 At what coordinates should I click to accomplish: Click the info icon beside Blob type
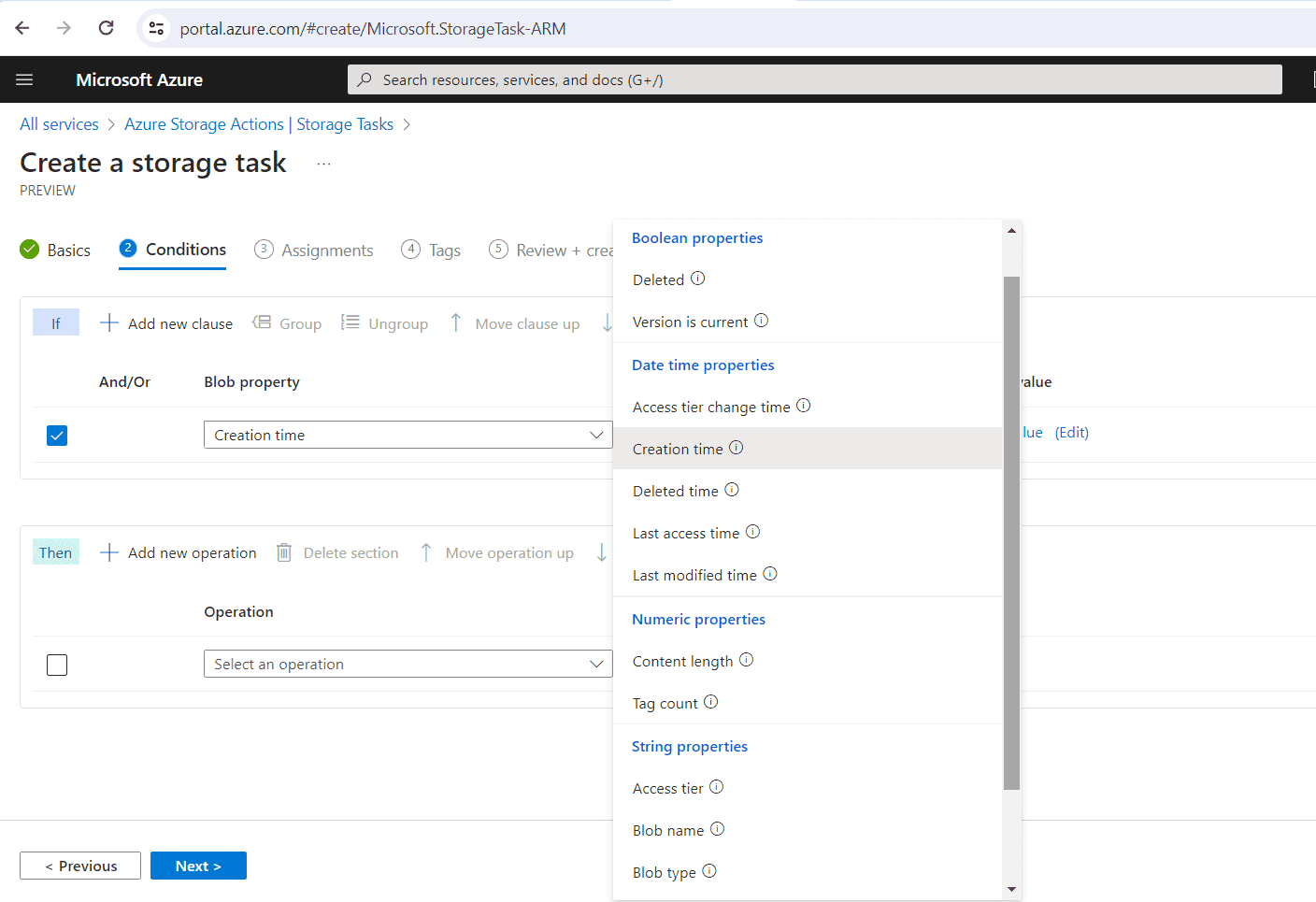(709, 871)
